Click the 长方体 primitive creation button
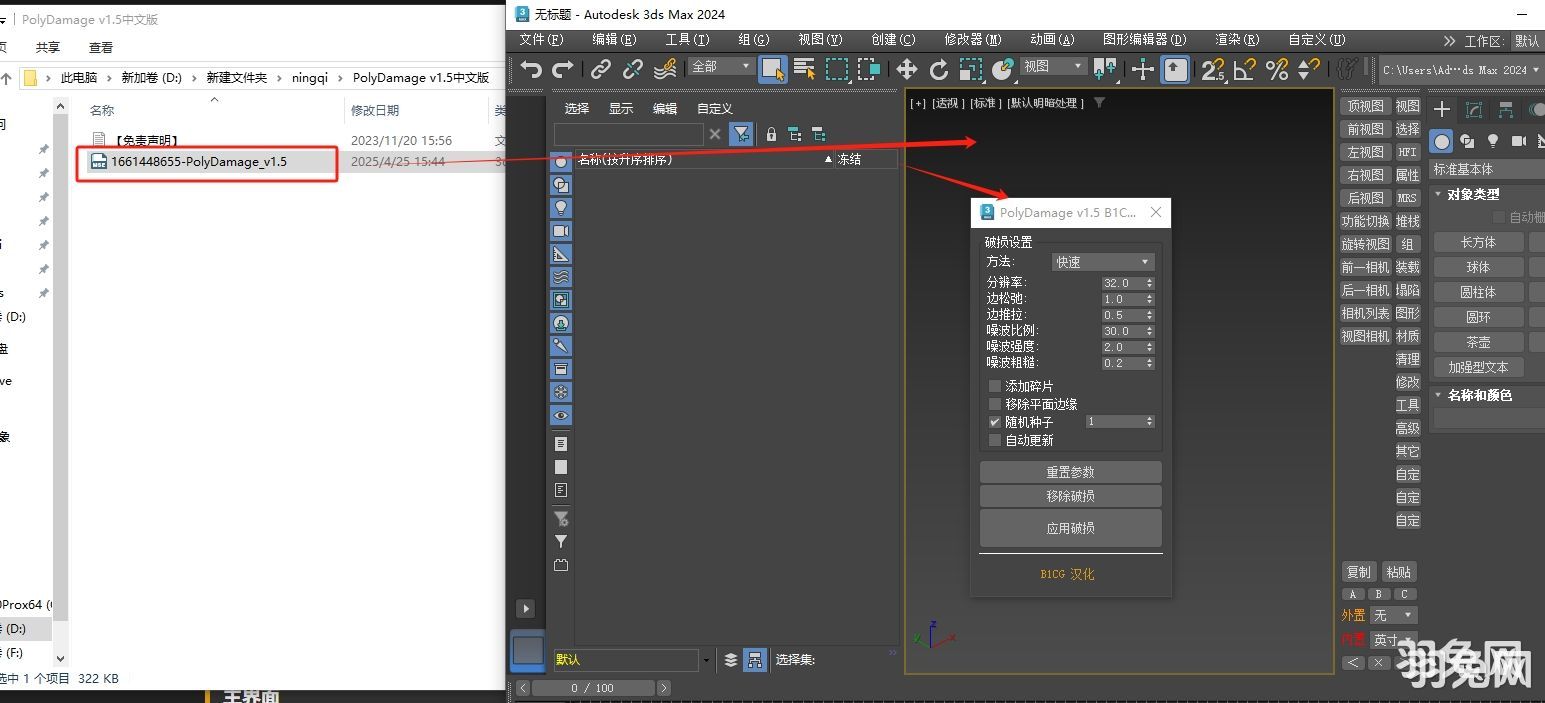Image resolution: width=1545 pixels, height=703 pixels. [x=1479, y=242]
